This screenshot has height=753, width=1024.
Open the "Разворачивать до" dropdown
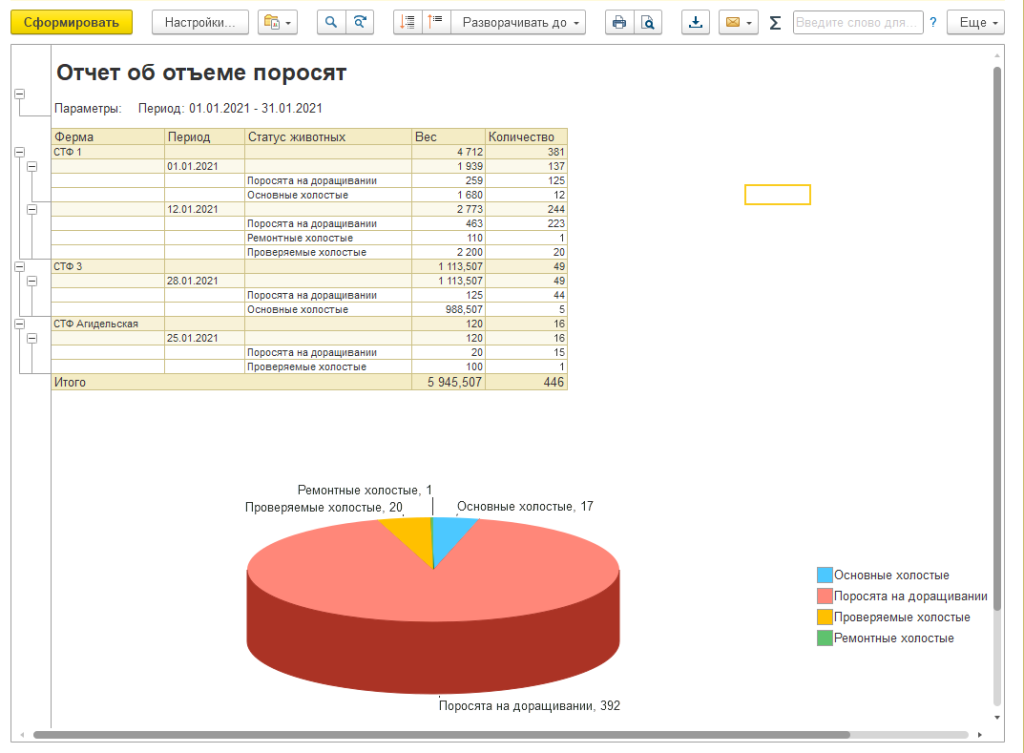[x=518, y=23]
